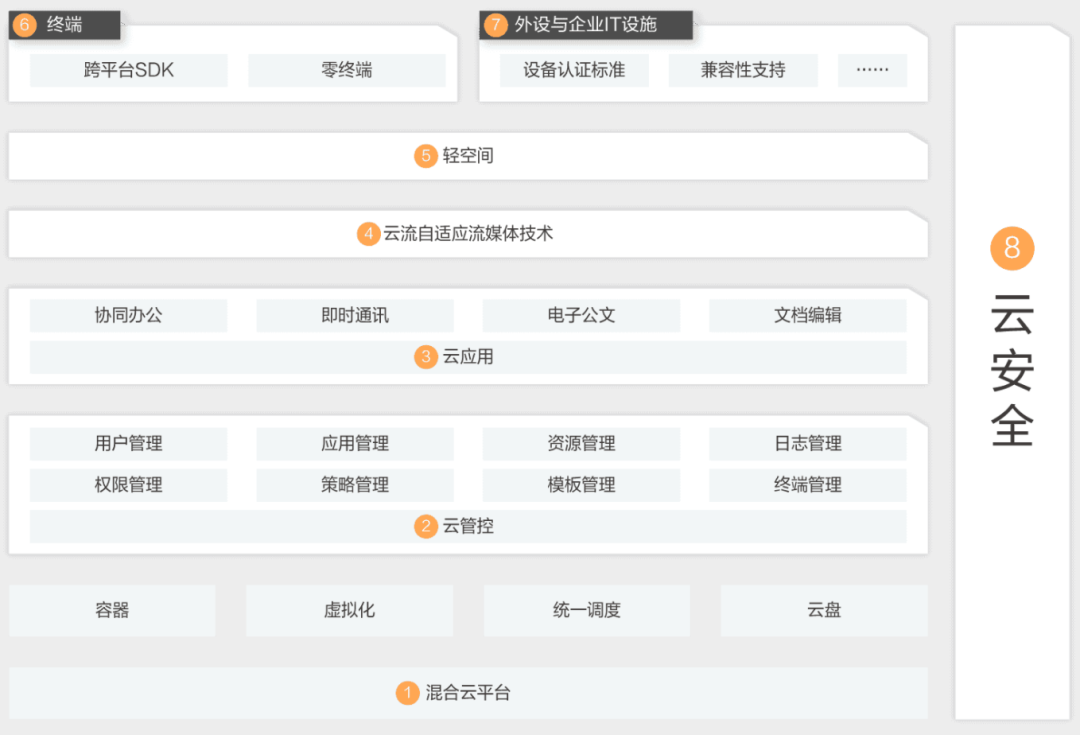Select the 容器 box
Image resolution: width=1080 pixels, height=735 pixels.
[x=112, y=610]
